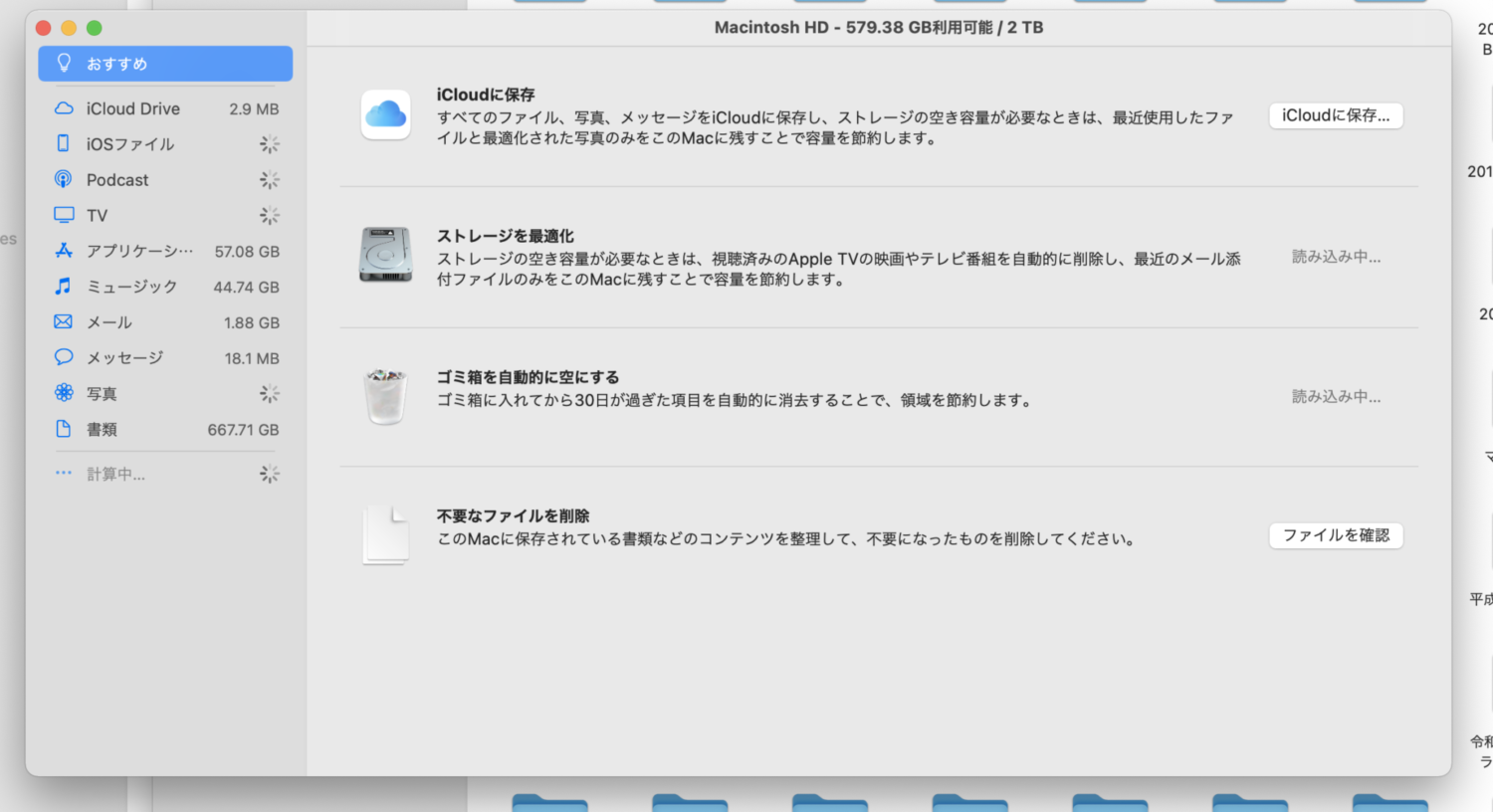Viewport: 1493px width, 812px height.
Task: Select the メッセージ speech bubble icon
Action: click(x=64, y=357)
